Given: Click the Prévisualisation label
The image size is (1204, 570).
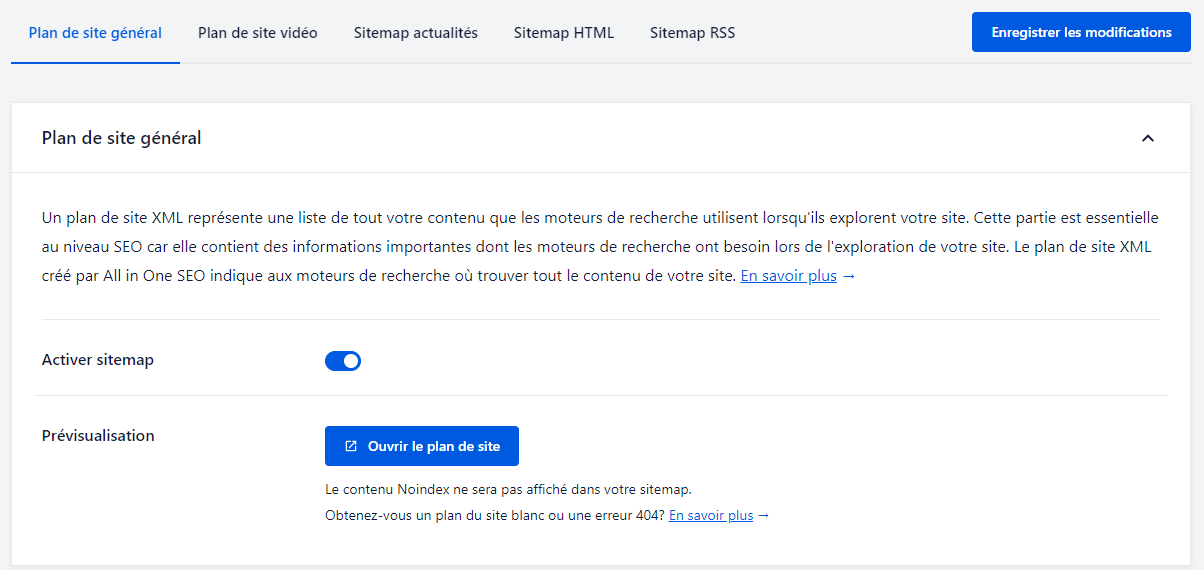Looking at the screenshot, I should pos(98,436).
